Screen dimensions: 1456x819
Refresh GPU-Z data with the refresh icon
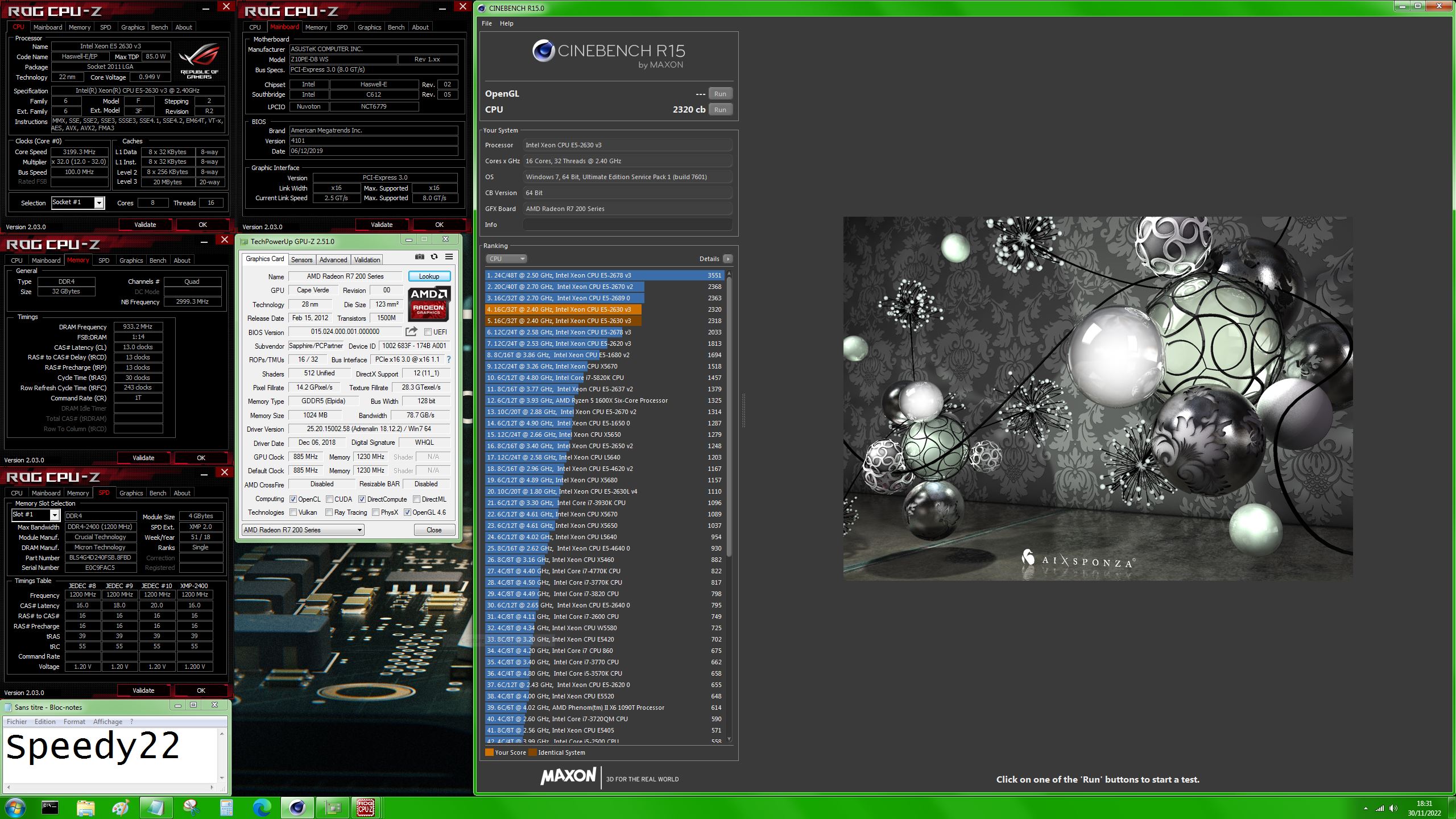(x=434, y=257)
